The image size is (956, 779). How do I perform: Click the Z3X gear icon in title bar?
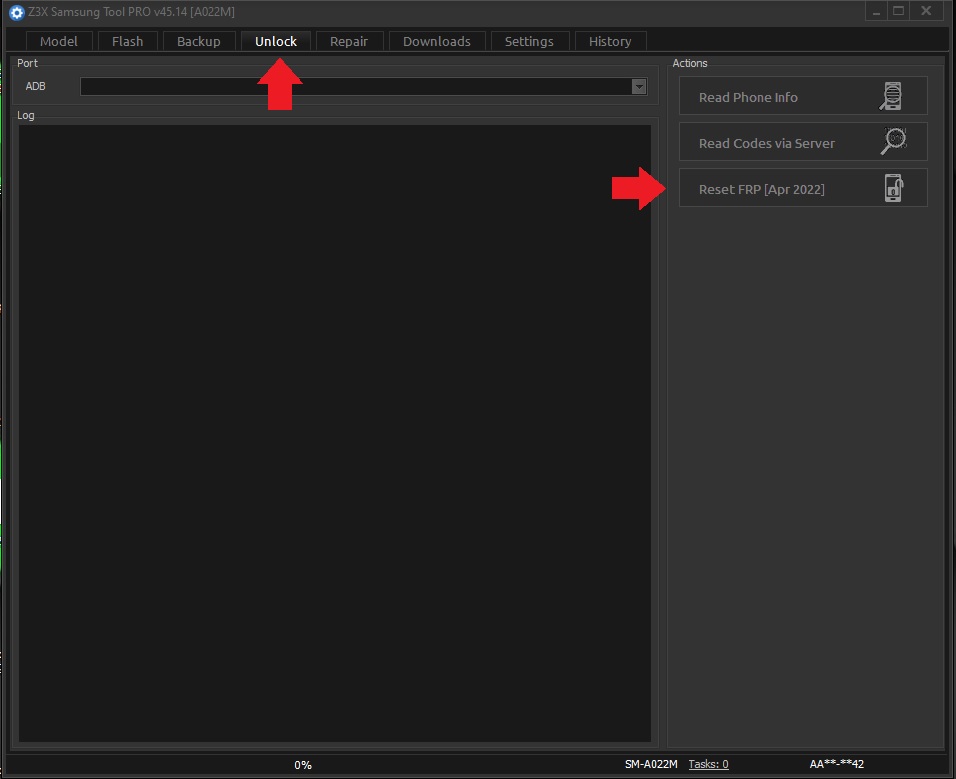tap(16, 12)
